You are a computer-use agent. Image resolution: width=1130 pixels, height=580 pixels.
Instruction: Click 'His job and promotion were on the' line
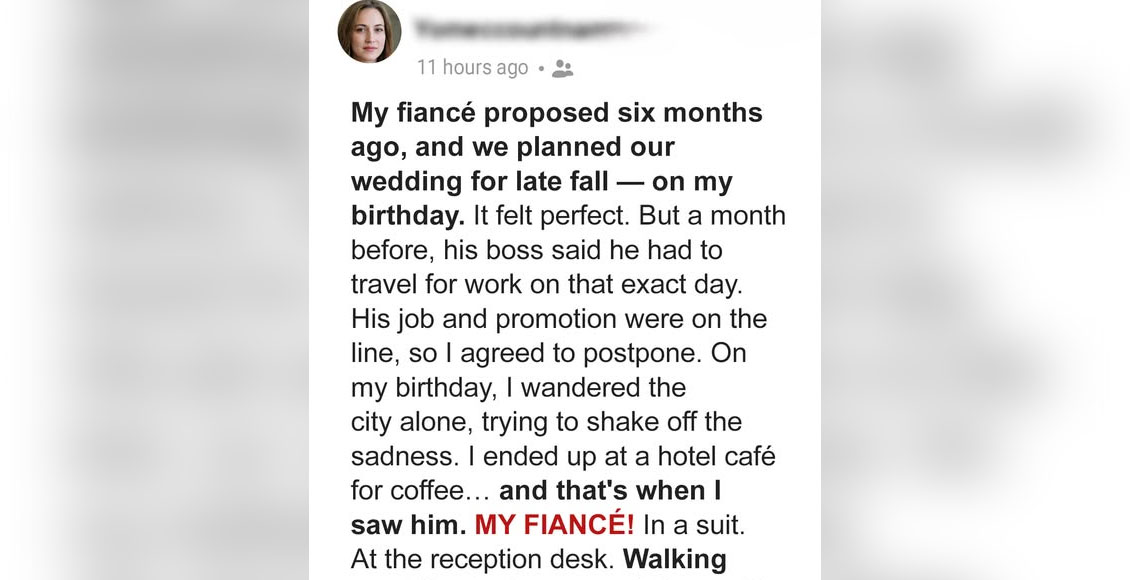pyautogui.click(x=559, y=318)
